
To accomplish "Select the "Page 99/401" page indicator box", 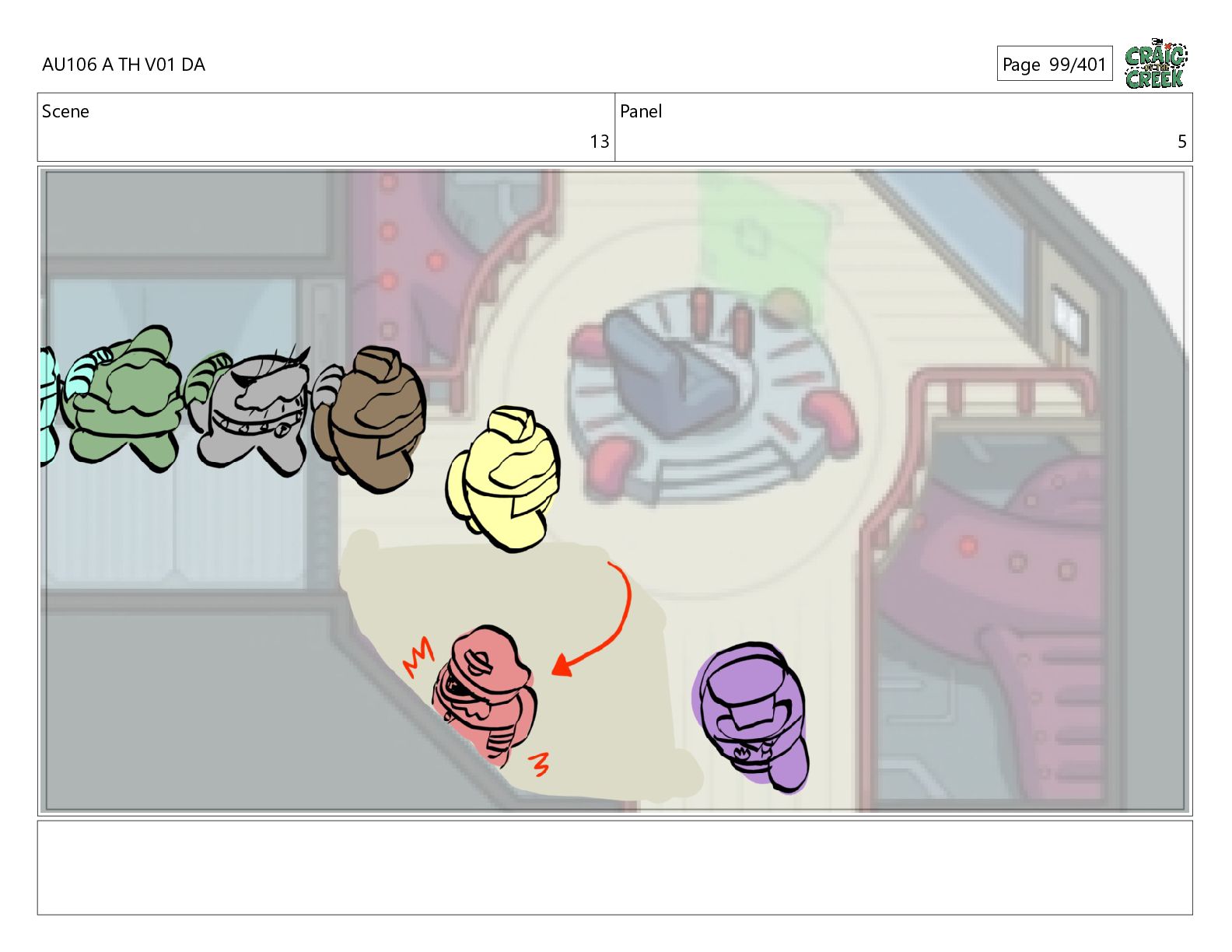I will [1055, 64].
